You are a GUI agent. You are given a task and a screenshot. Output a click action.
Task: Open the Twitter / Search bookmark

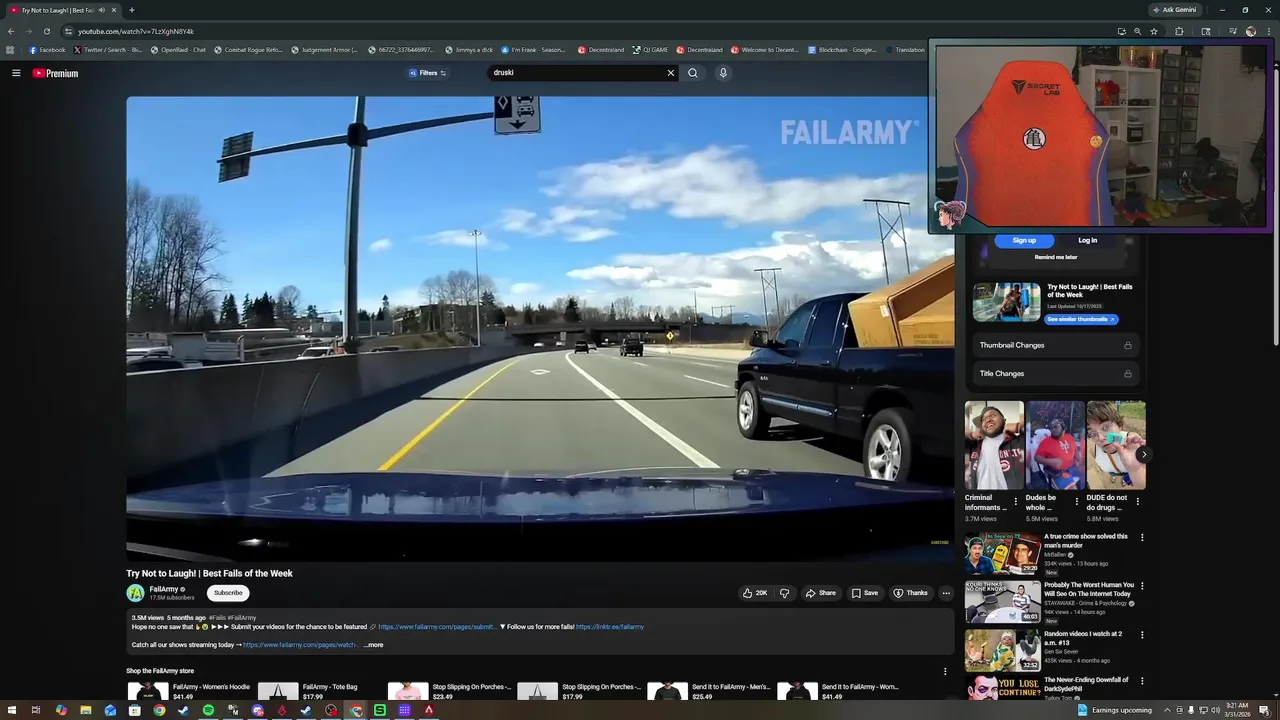click(108, 50)
